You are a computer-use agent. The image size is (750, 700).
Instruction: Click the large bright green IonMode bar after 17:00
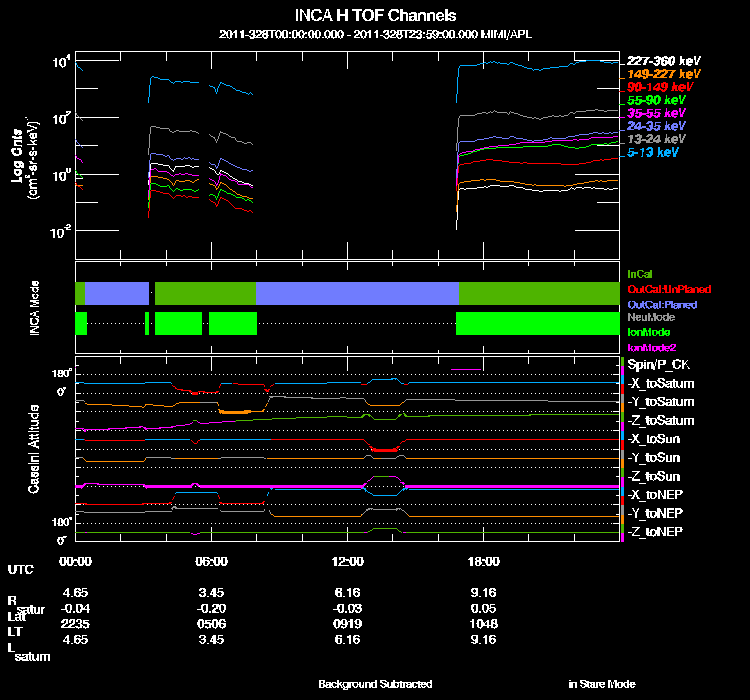[x=538, y=323]
